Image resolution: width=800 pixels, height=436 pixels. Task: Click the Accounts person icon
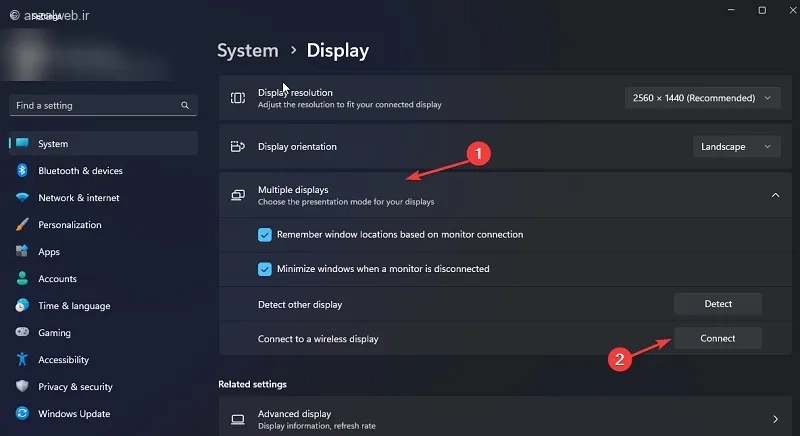click(x=22, y=278)
